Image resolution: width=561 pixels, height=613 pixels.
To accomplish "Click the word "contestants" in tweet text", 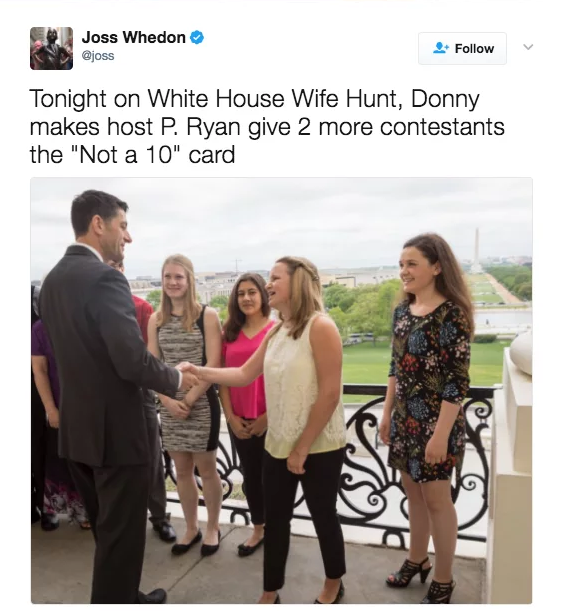I will (x=443, y=127).
